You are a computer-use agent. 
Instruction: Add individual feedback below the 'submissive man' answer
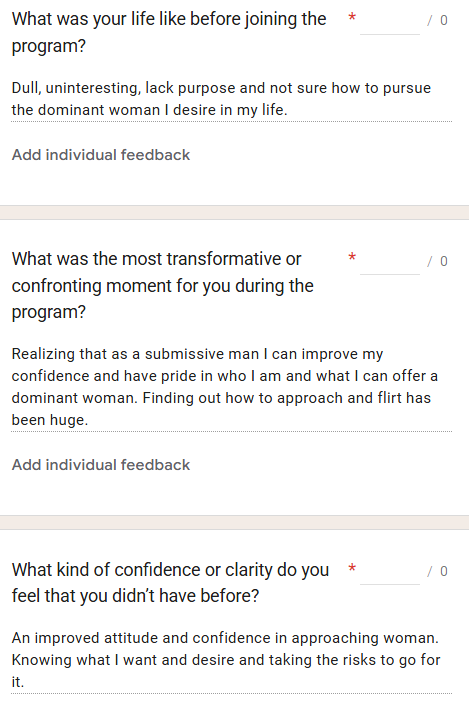pos(101,464)
